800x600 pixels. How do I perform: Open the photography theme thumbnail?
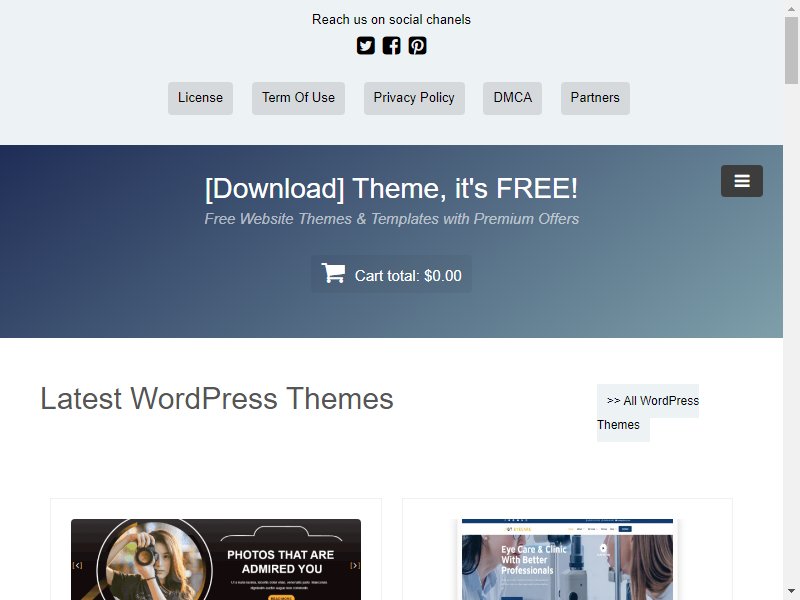[x=216, y=560]
